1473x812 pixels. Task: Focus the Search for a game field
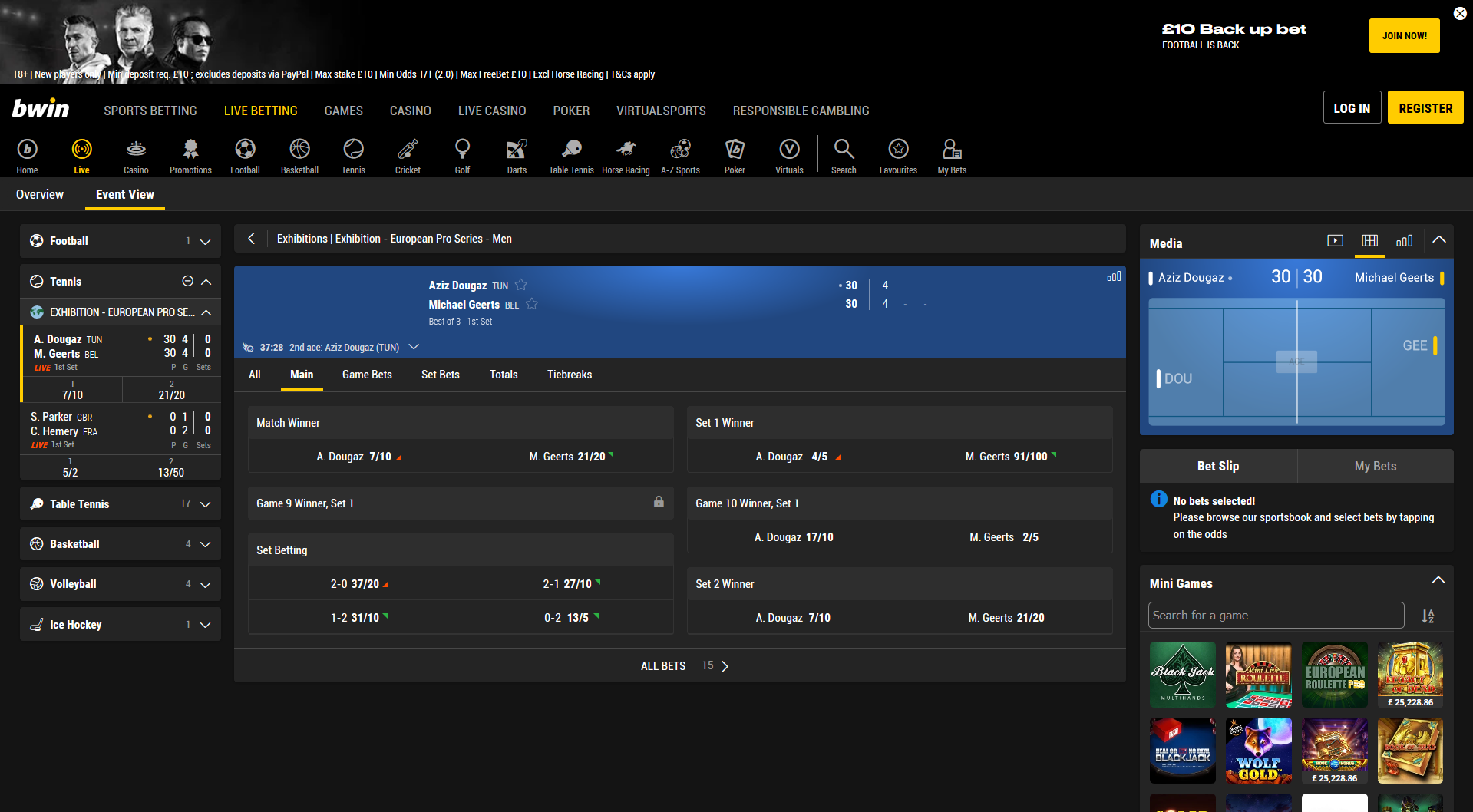(1276, 616)
